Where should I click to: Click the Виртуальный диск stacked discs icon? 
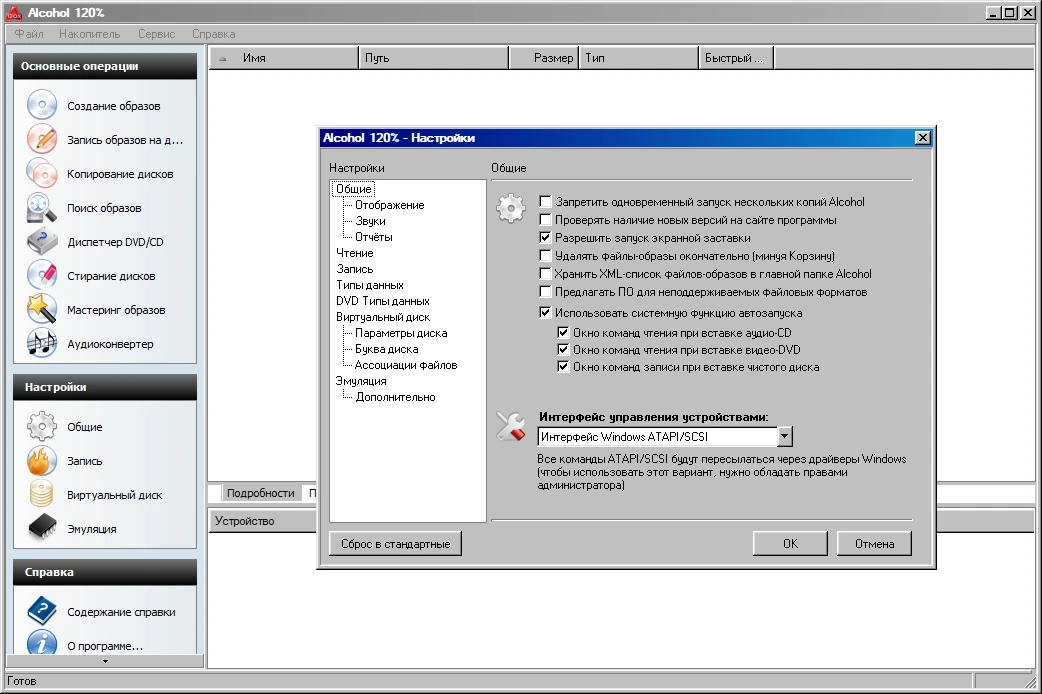pos(42,494)
